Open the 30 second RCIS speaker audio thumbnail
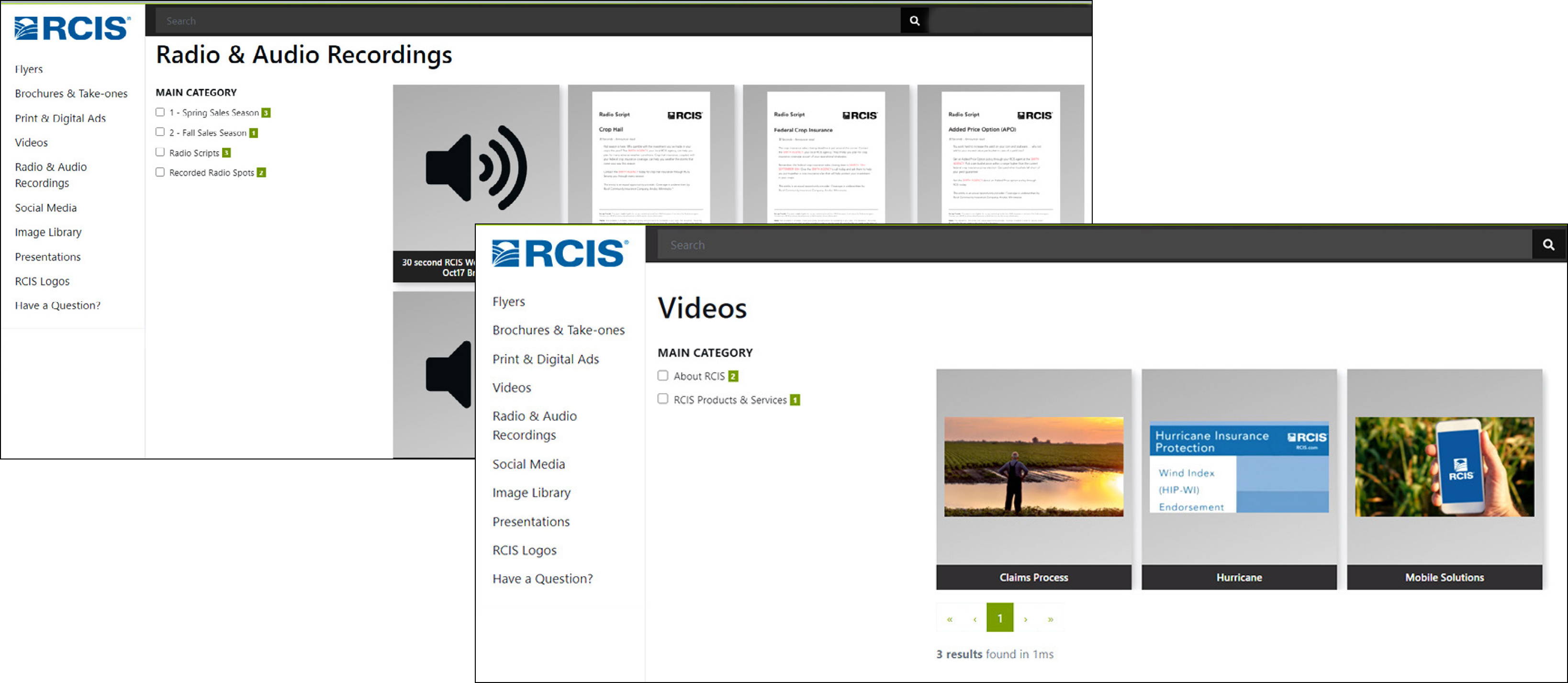The width and height of the screenshot is (1568, 683). tap(475, 168)
